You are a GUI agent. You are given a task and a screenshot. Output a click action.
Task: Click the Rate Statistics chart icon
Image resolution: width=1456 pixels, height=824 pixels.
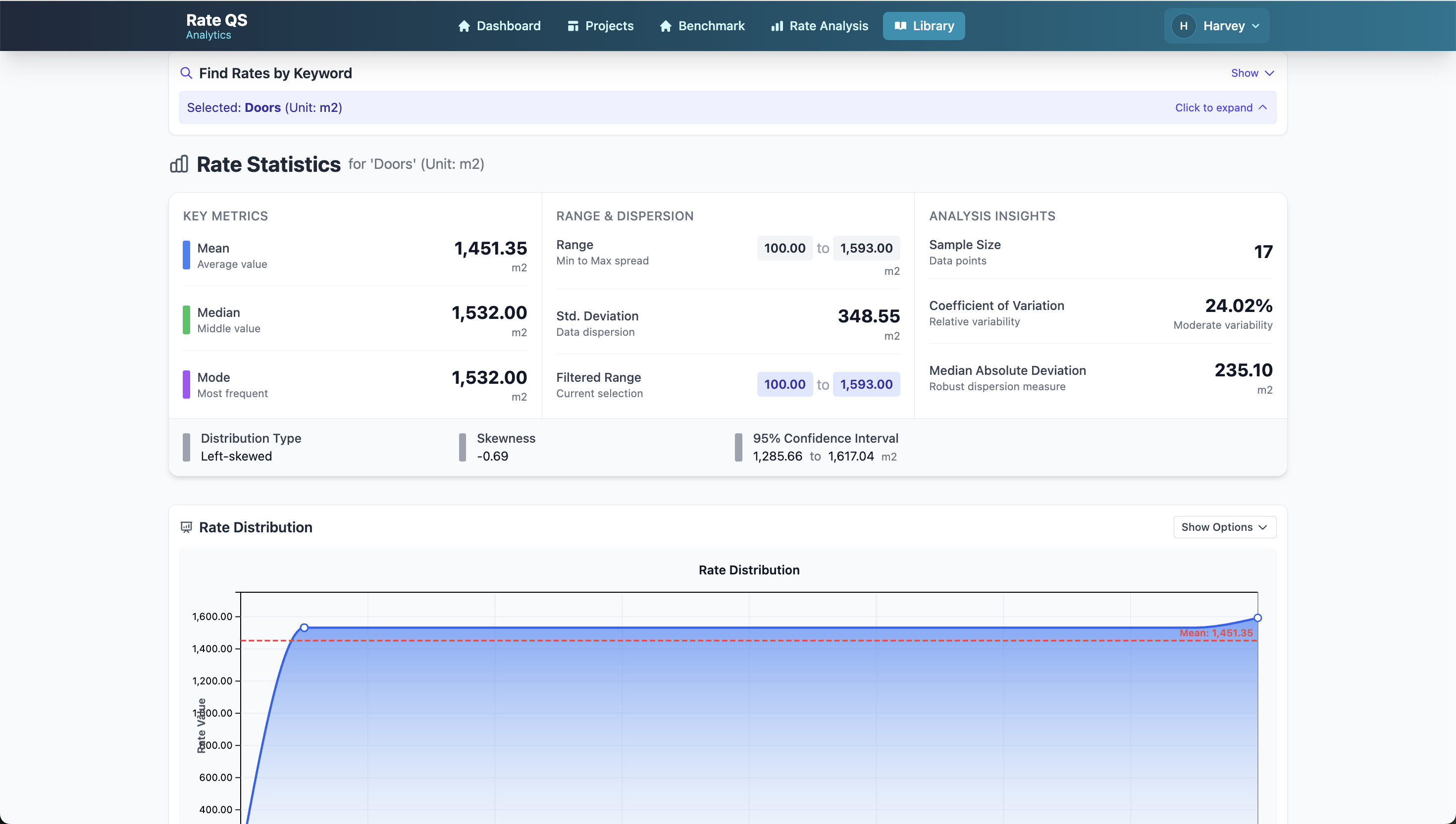point(179,164)
